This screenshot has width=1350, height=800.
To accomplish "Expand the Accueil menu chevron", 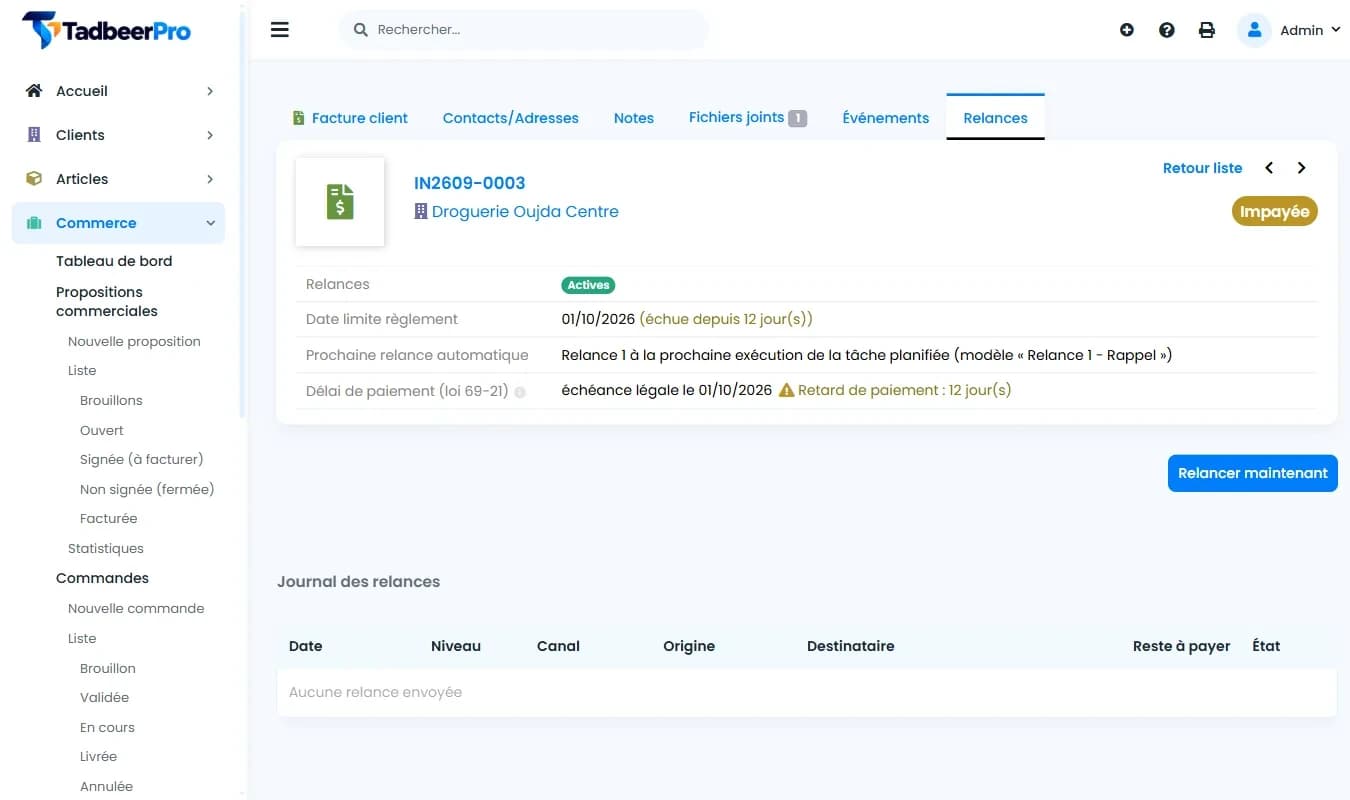I will pyautogui.click(x=210, y=91).
